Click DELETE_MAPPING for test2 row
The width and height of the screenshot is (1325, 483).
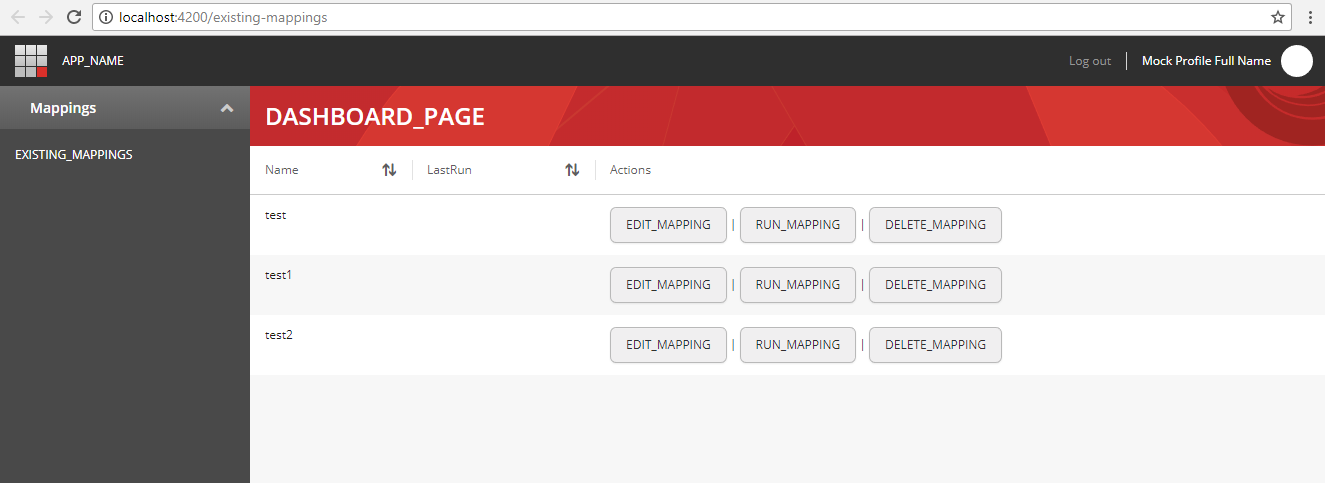(x=935, y=345)
